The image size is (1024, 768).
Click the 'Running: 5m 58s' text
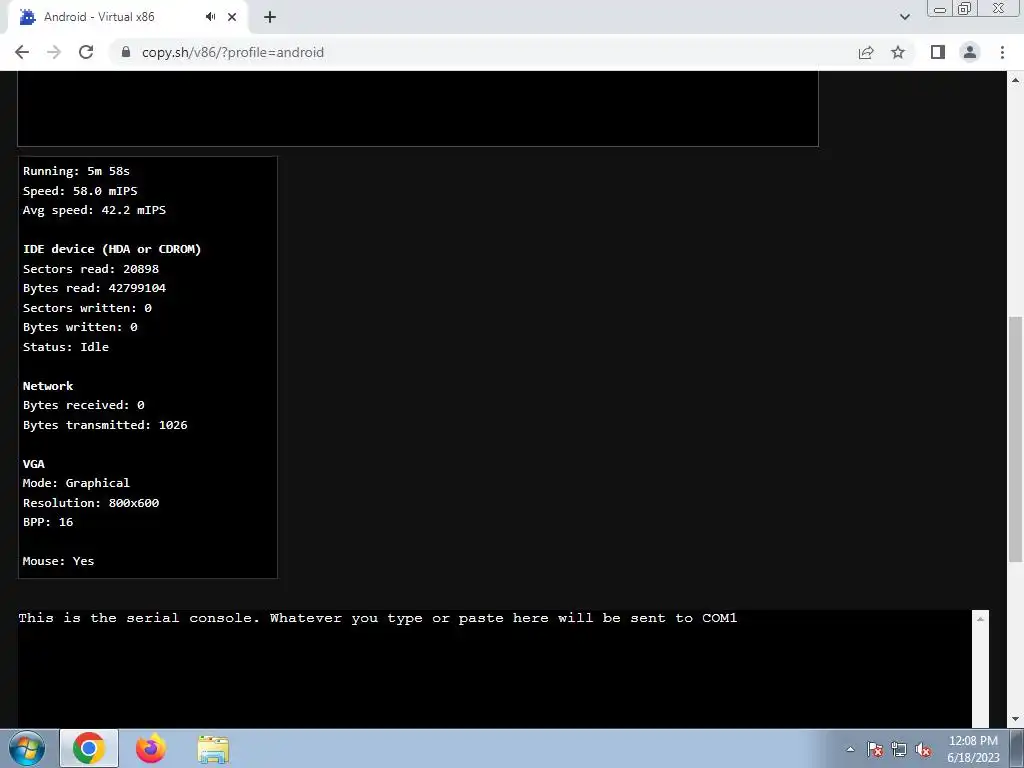[x=76, y=171]
